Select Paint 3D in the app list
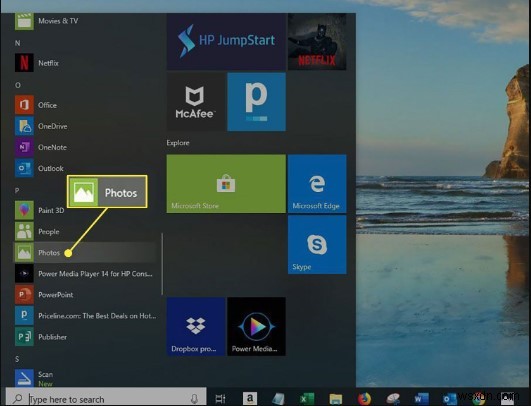This screenshot has height=406, width=531. pos(85,210)
